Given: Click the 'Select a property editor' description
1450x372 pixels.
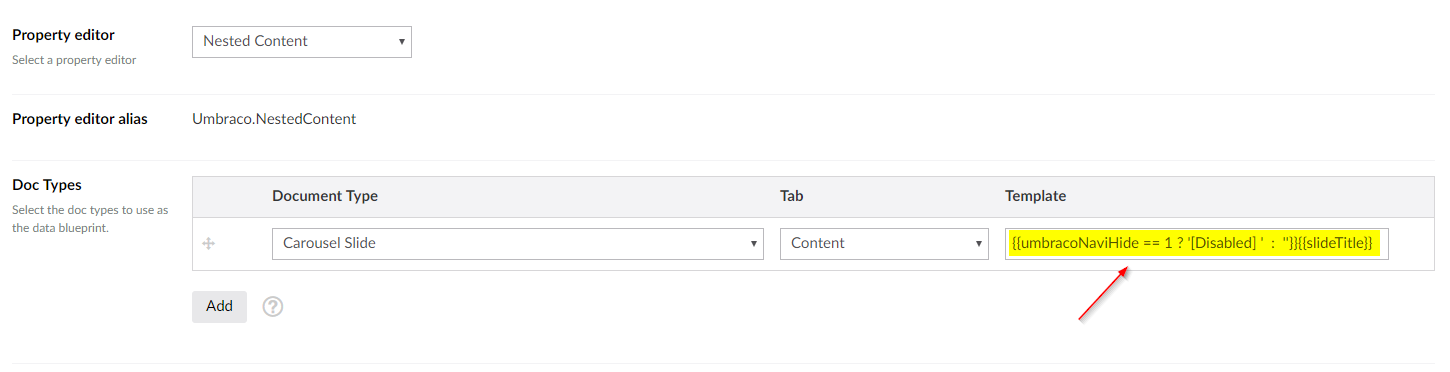Looking at the screenshot, I should (x=74, y=60).
